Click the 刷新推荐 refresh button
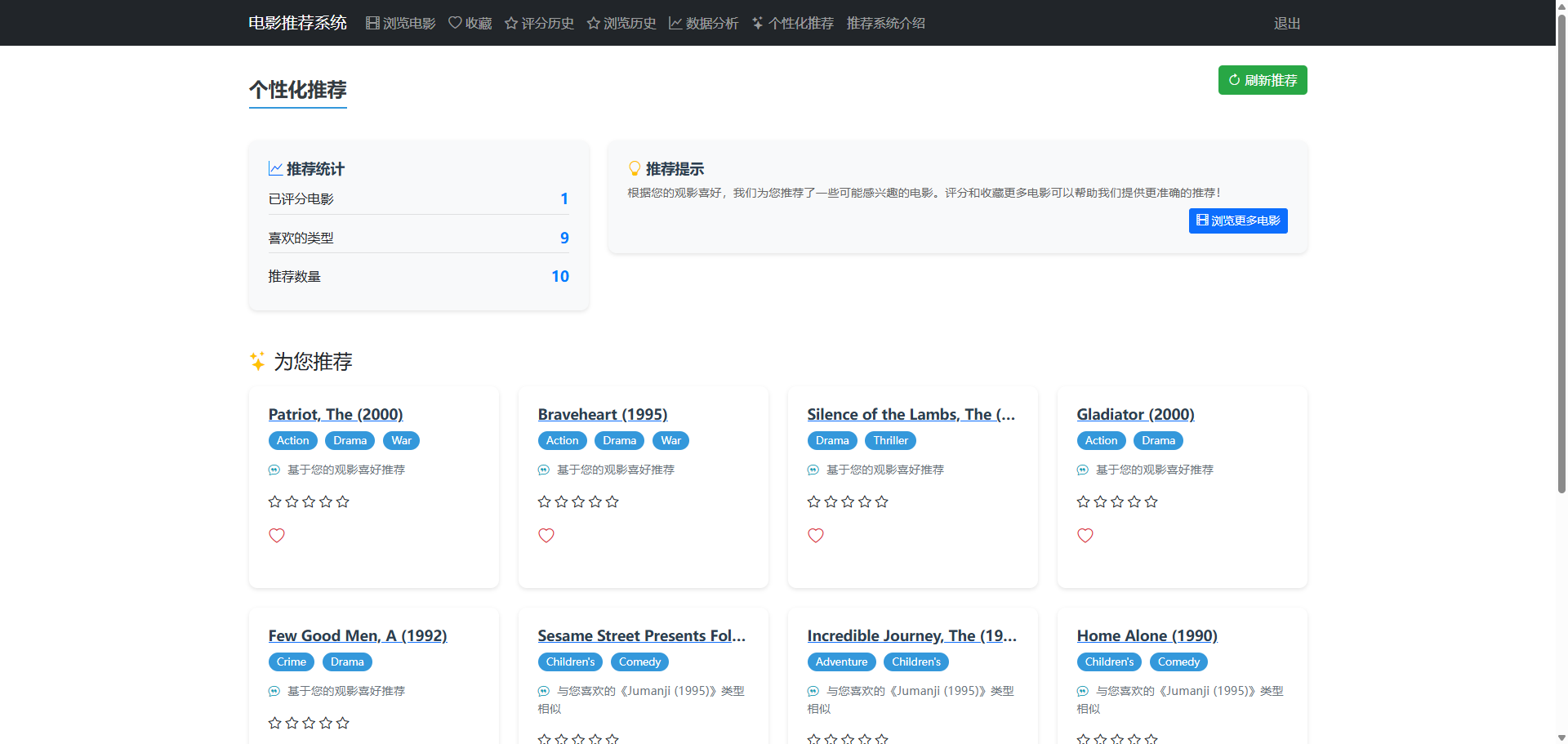Screen dimensions: 1568x744 click(x=1263, y=80)
